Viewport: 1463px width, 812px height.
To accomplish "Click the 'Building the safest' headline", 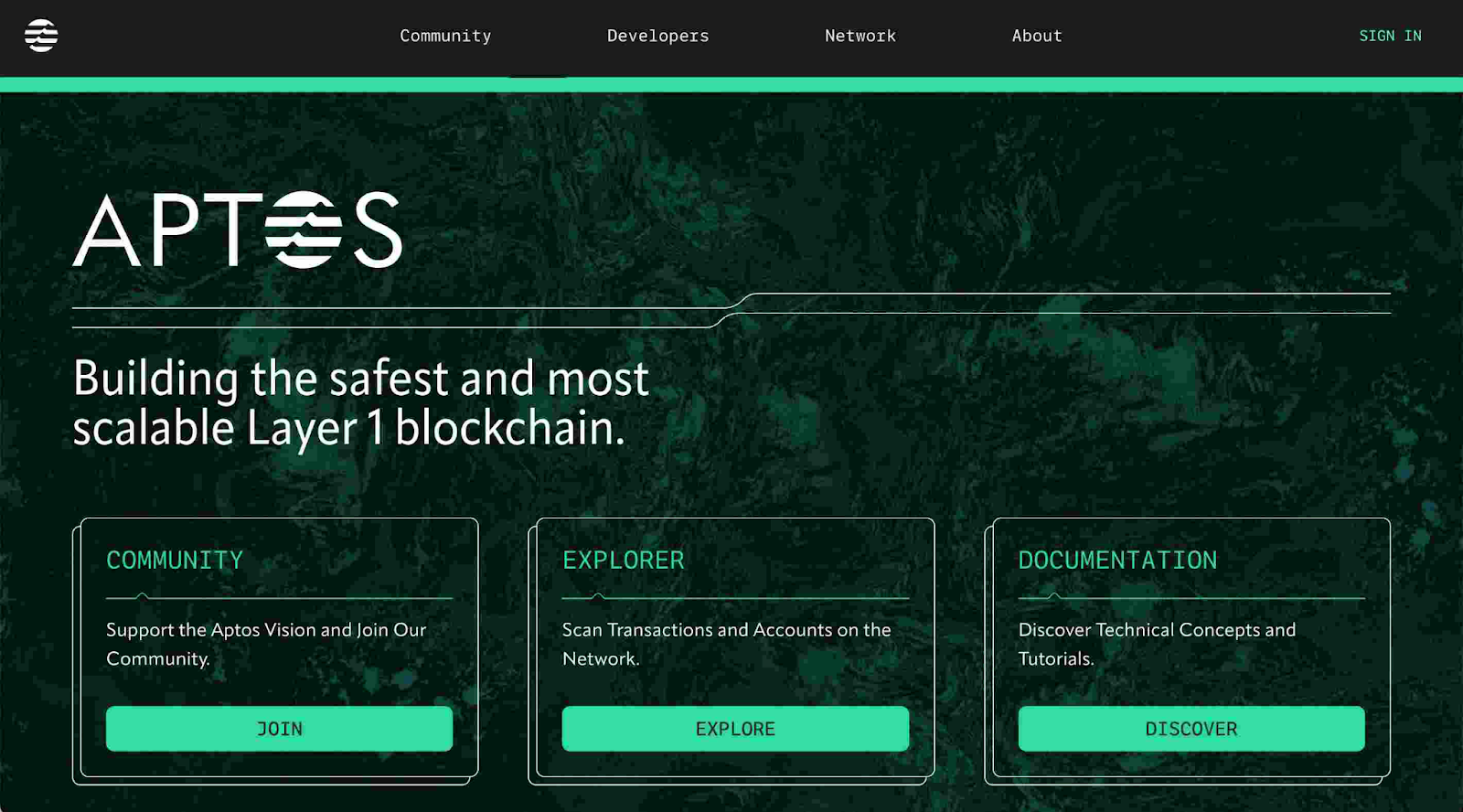I will pos(361,403).
